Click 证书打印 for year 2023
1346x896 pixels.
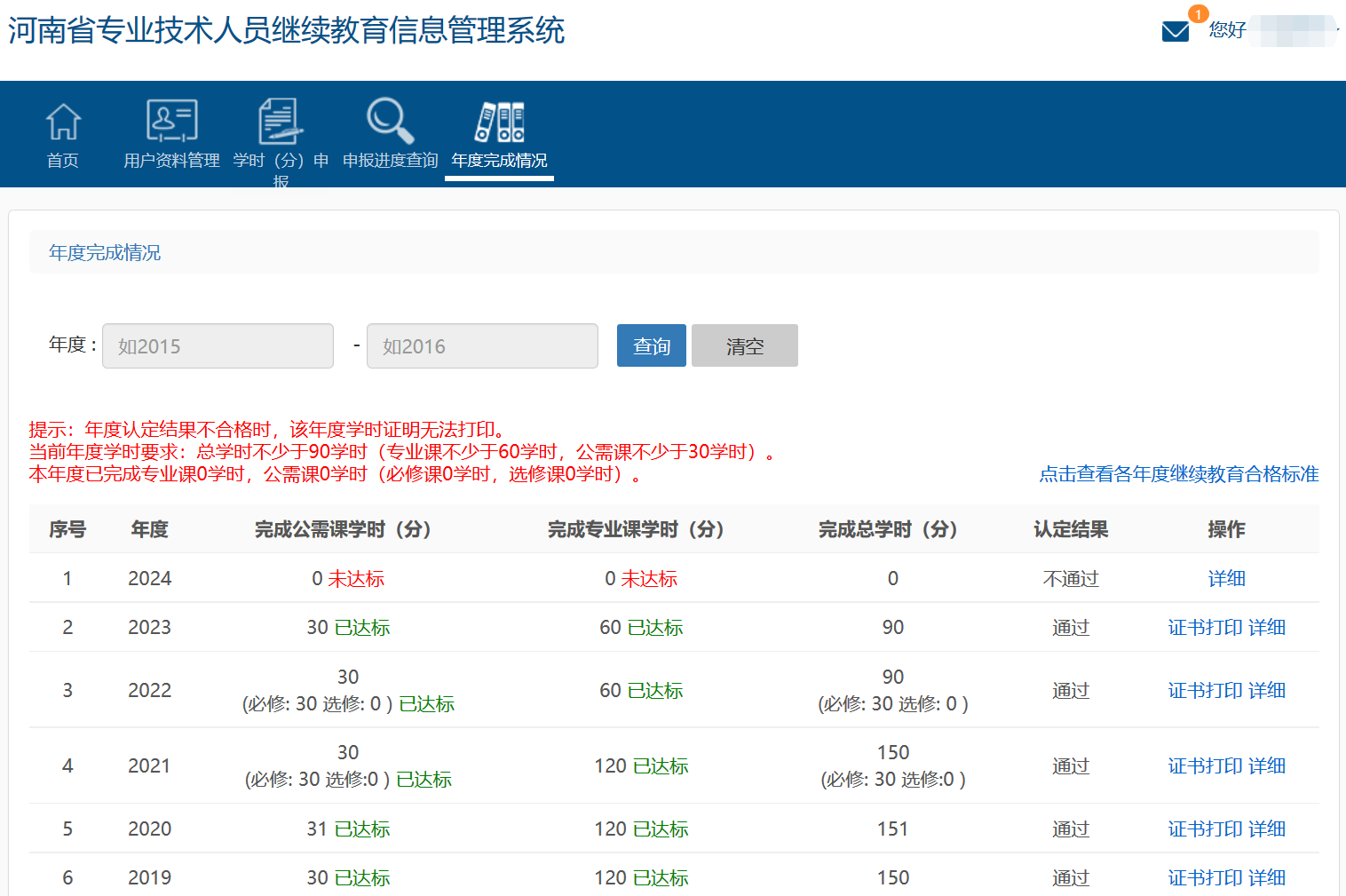click(1206, 628)
